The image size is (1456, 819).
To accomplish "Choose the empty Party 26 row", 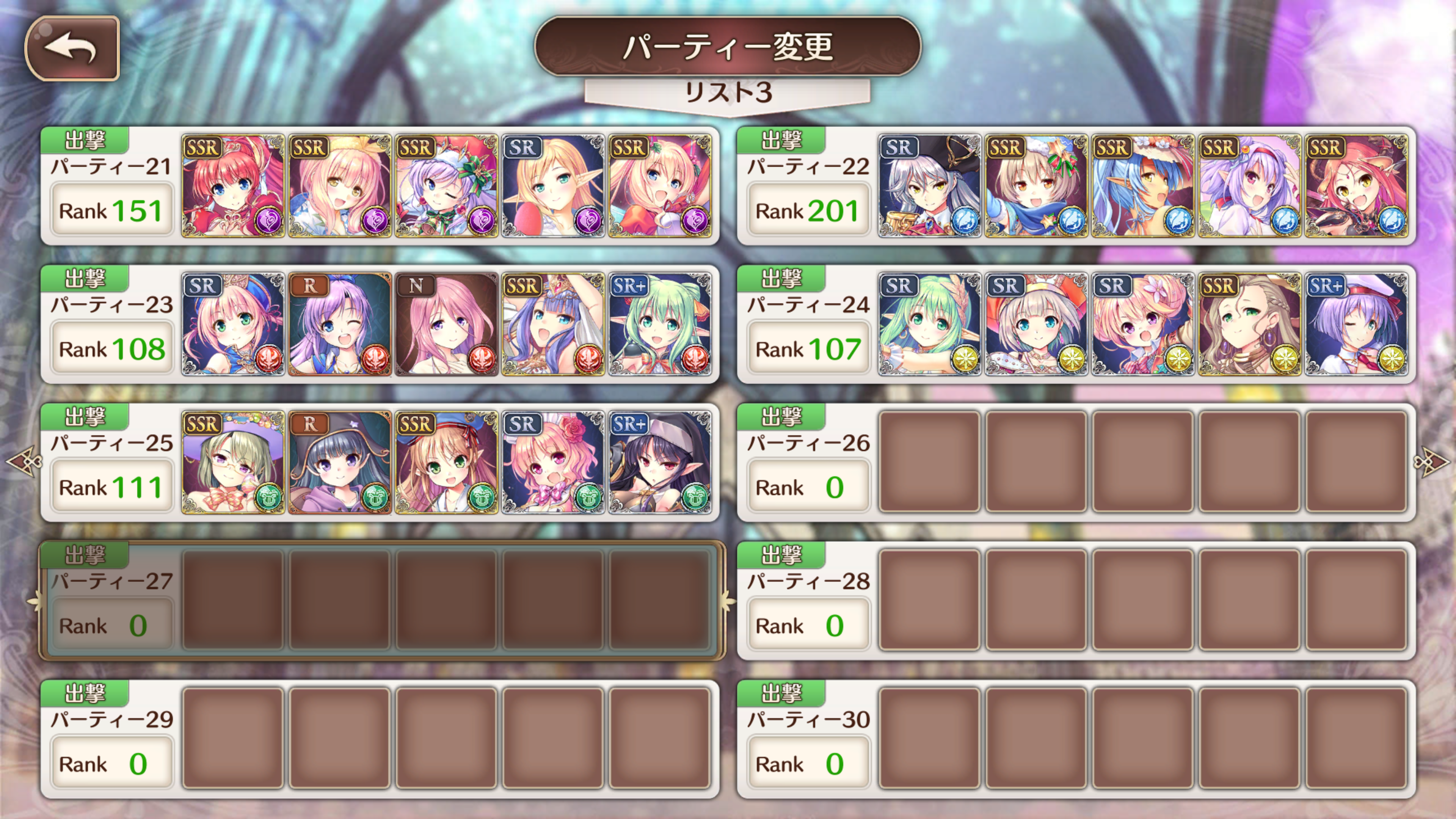I will pos(1076,462).
